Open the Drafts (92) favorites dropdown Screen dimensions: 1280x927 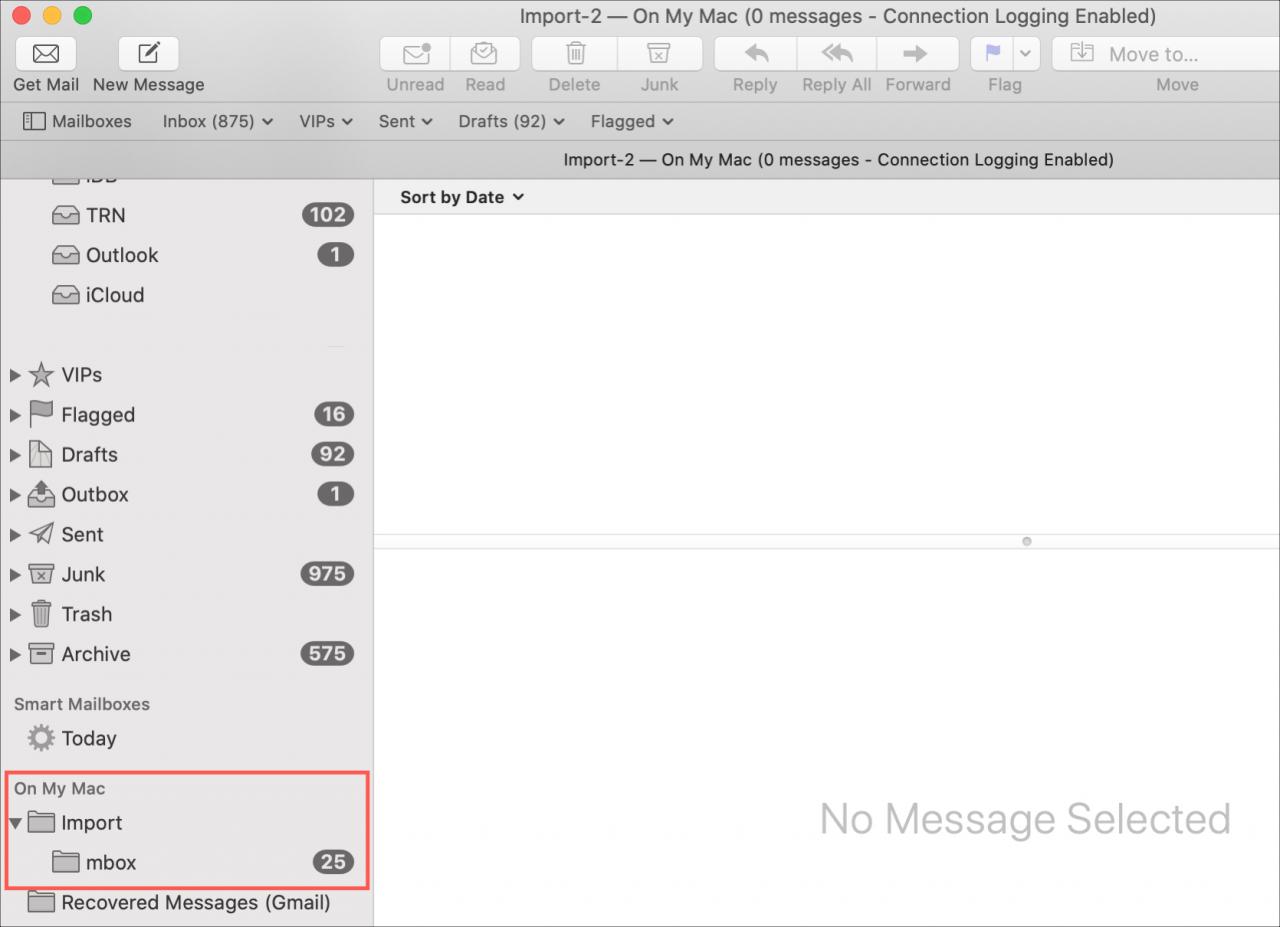(x=511, y=121)
